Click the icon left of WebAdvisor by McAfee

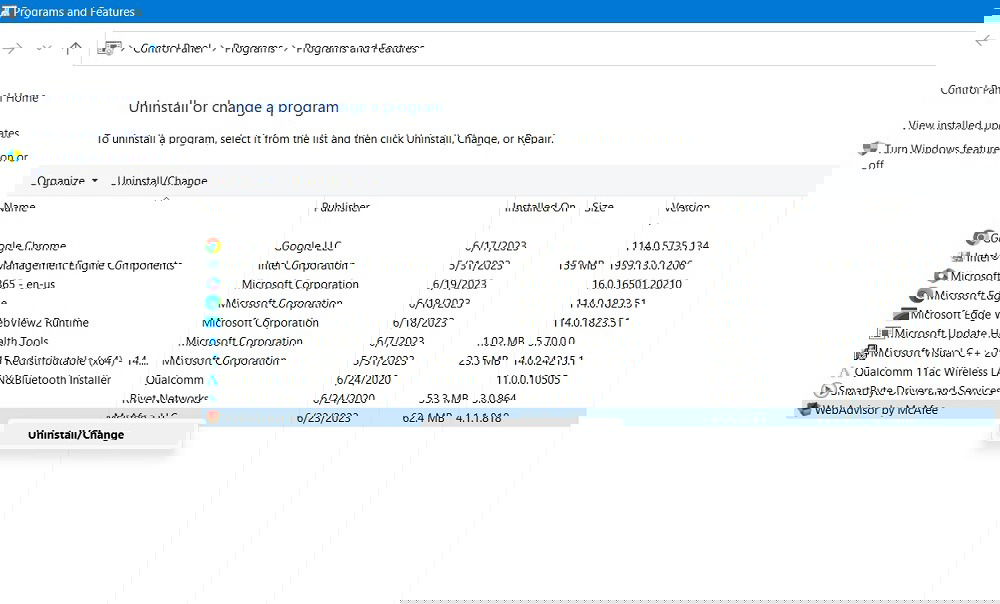(806, 409)
